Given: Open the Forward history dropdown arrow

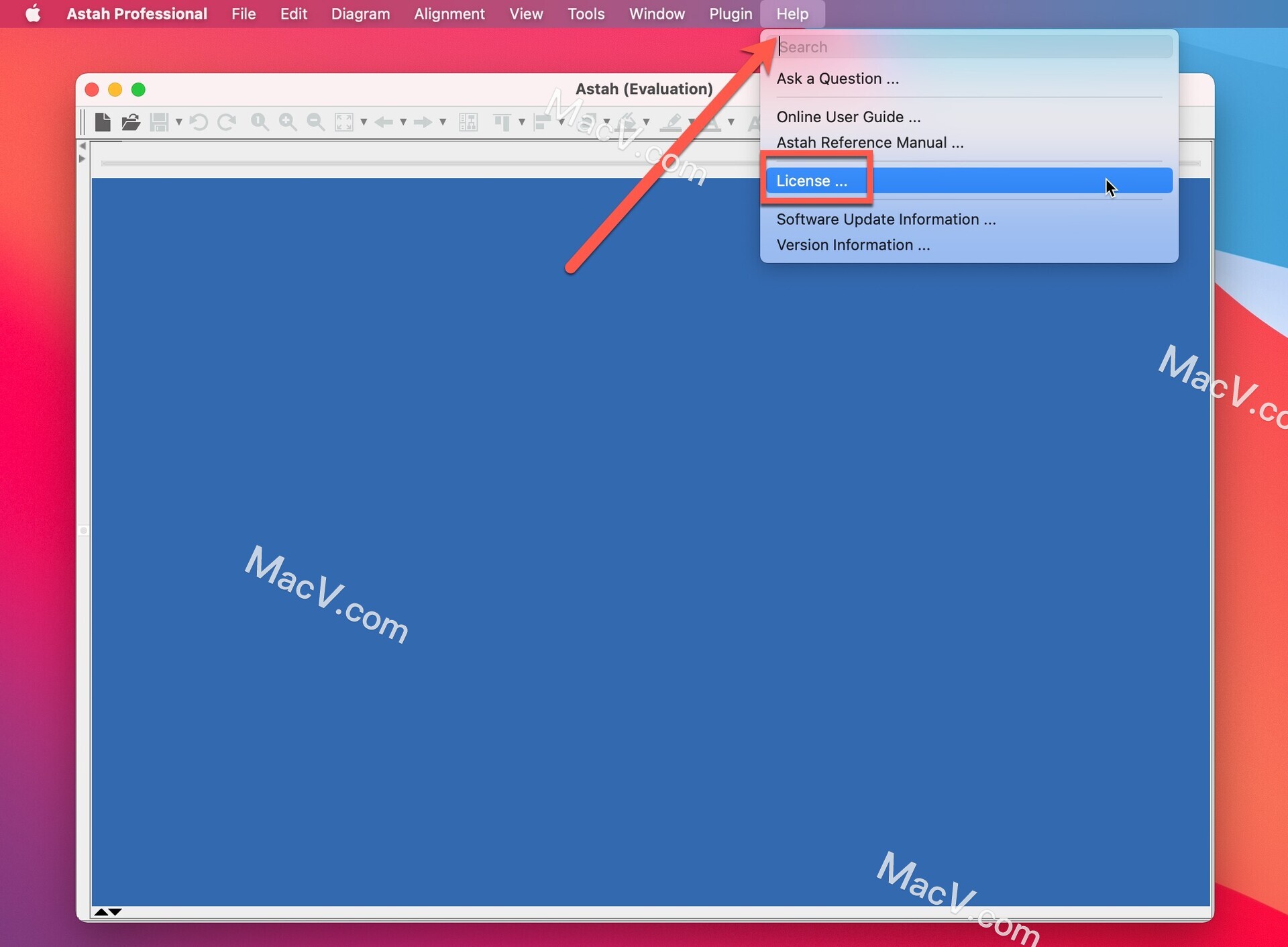Looking at the screenshot, I should [443, 122].
